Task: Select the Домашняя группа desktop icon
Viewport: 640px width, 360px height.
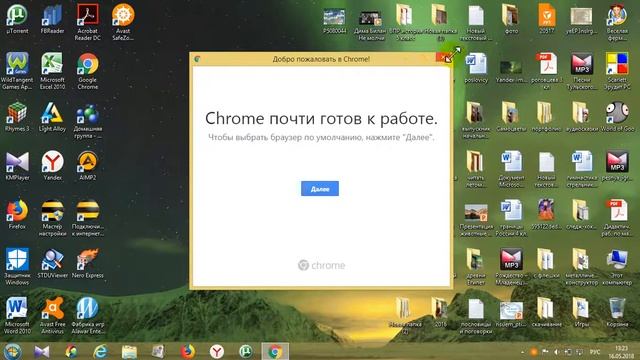Action: (87, 120)
